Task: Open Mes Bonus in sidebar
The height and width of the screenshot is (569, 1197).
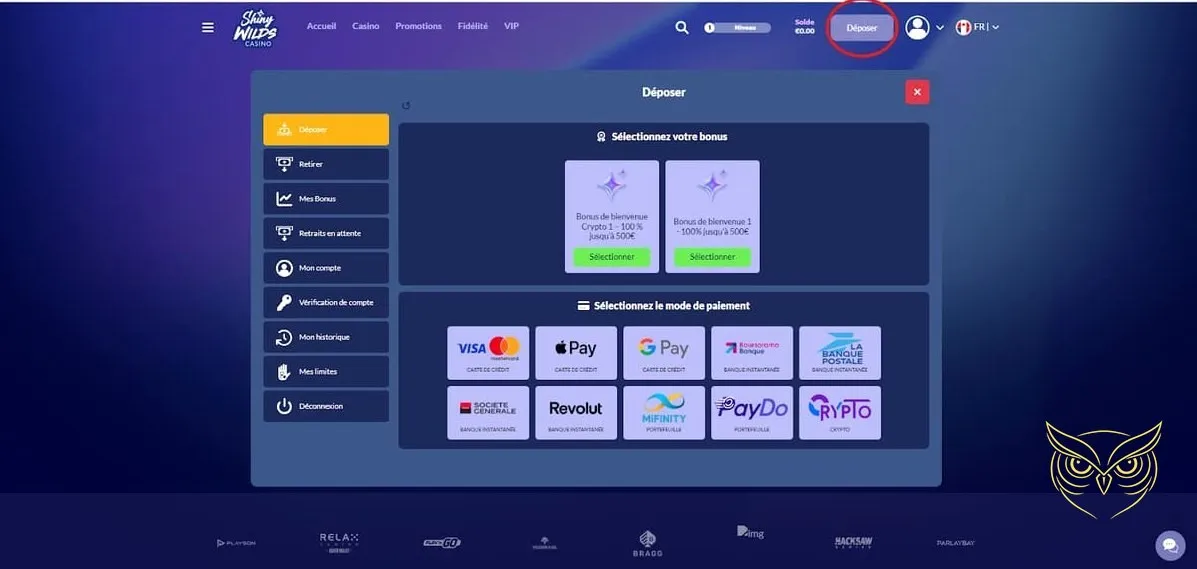Action: click(x=326, y=199)
